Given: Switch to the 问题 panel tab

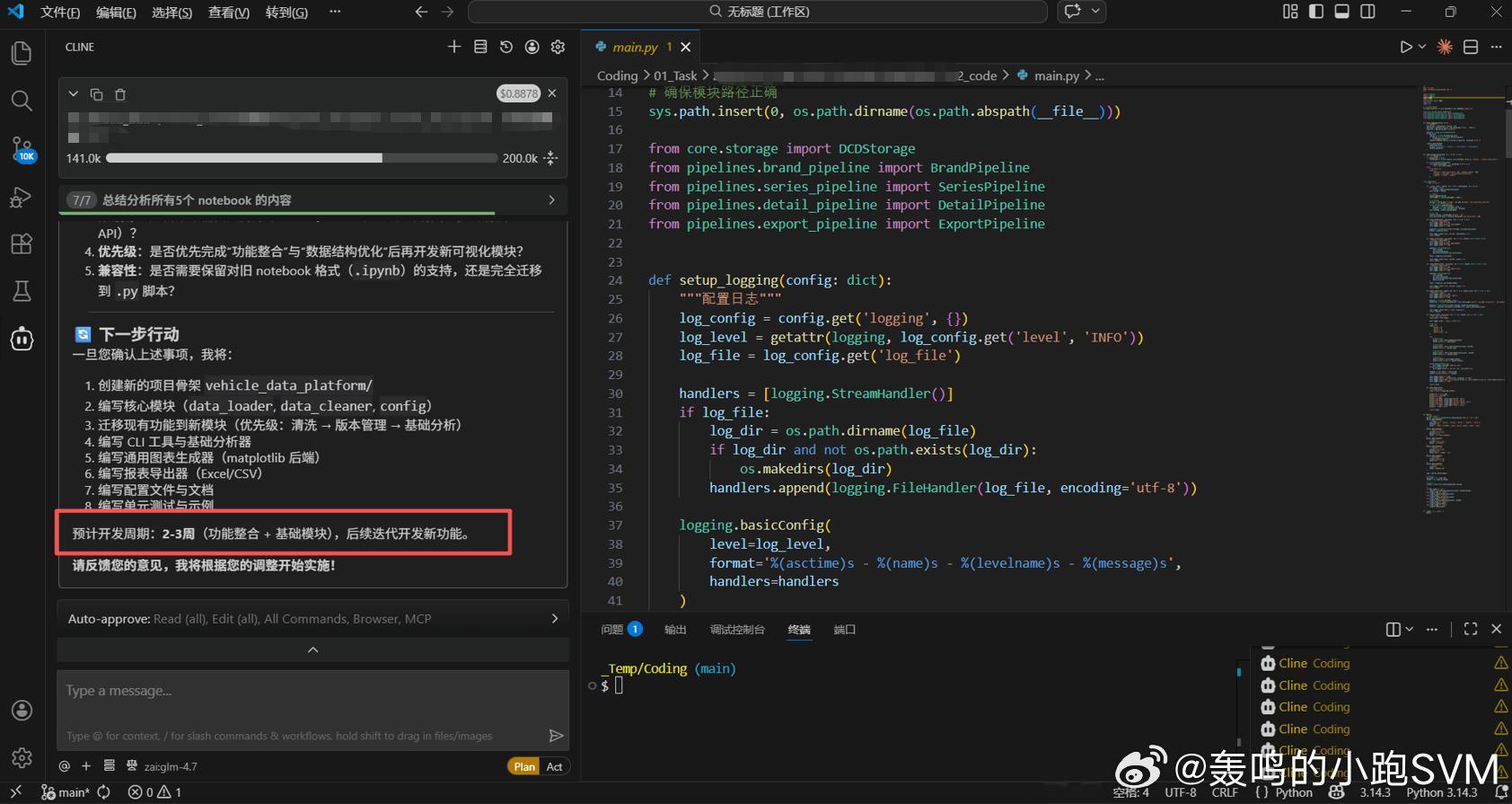Looking at the screenshot, I should click(621, 630).
